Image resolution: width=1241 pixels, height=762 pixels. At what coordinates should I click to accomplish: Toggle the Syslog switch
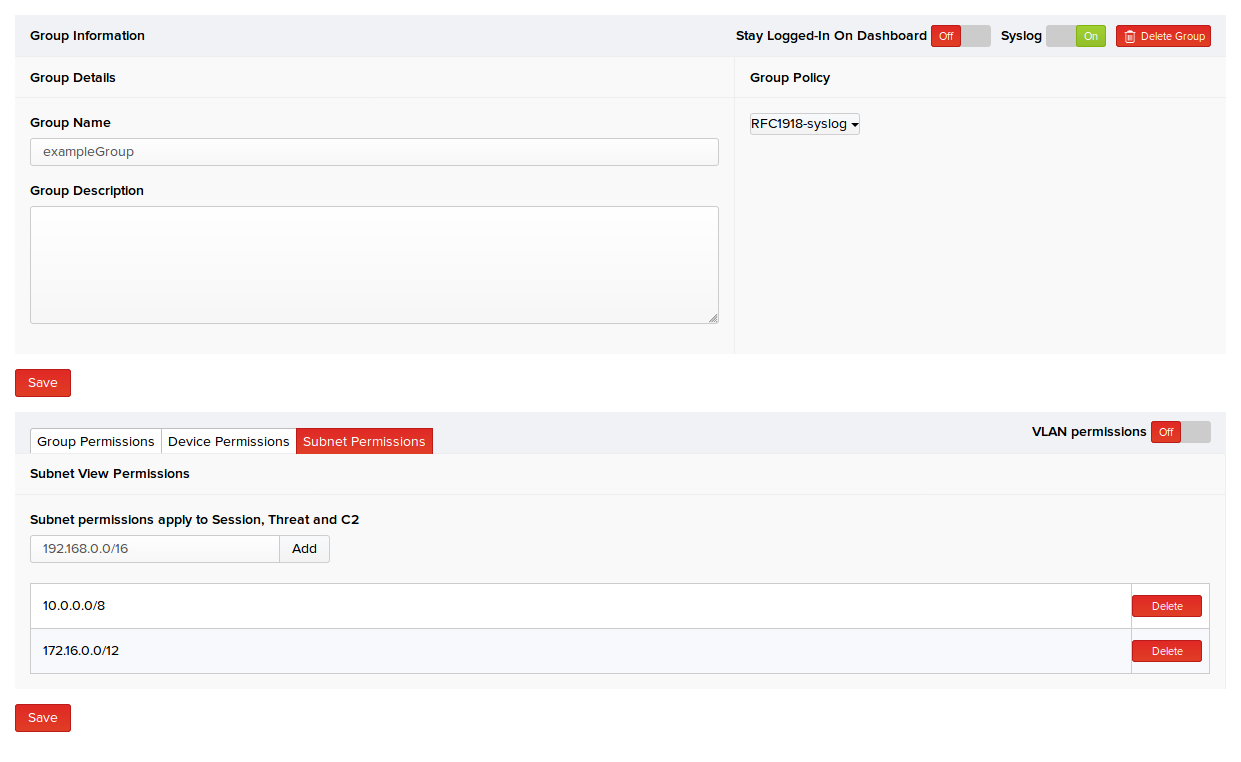[1076, 36]
